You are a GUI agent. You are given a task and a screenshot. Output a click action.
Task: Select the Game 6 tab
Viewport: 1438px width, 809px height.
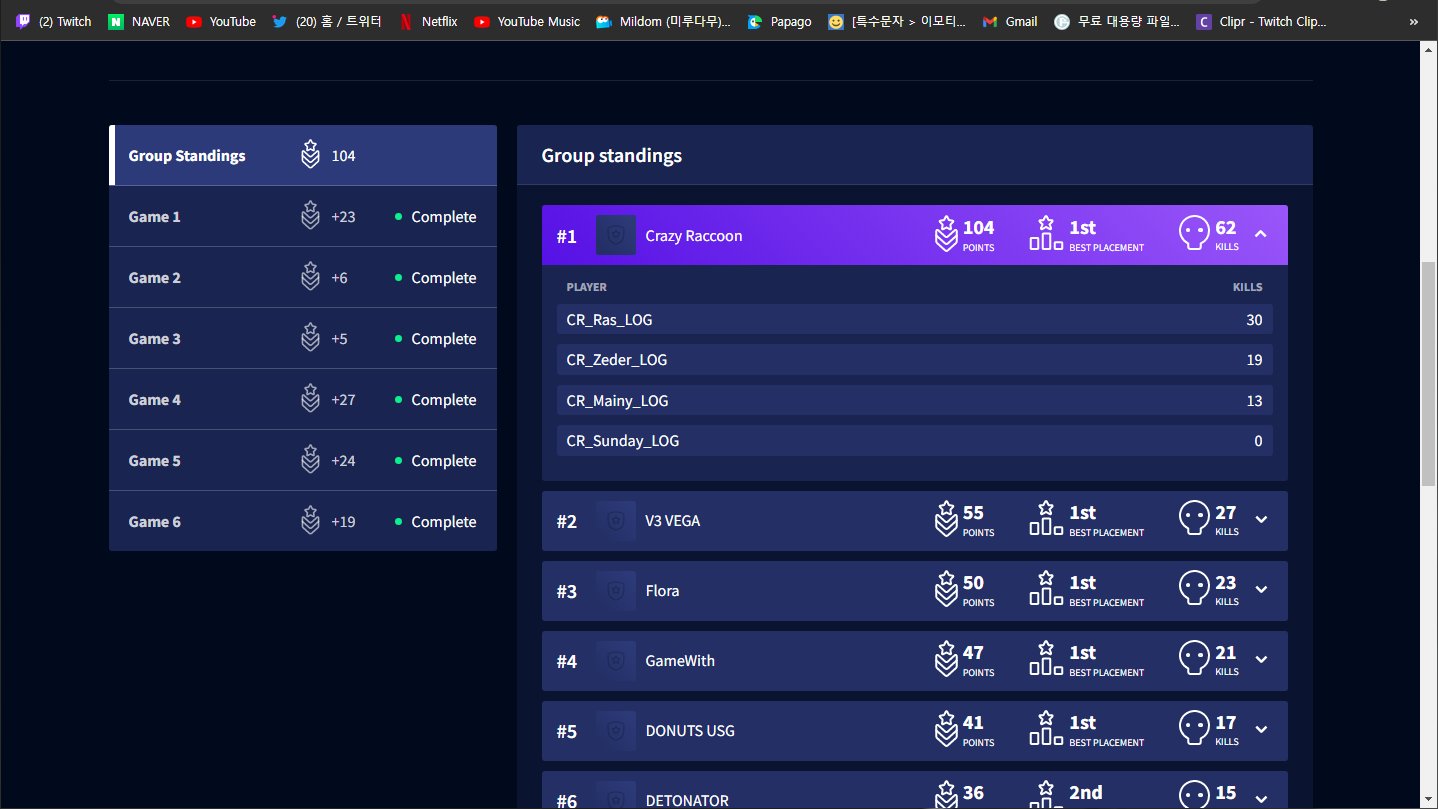[x=303, y=521]
